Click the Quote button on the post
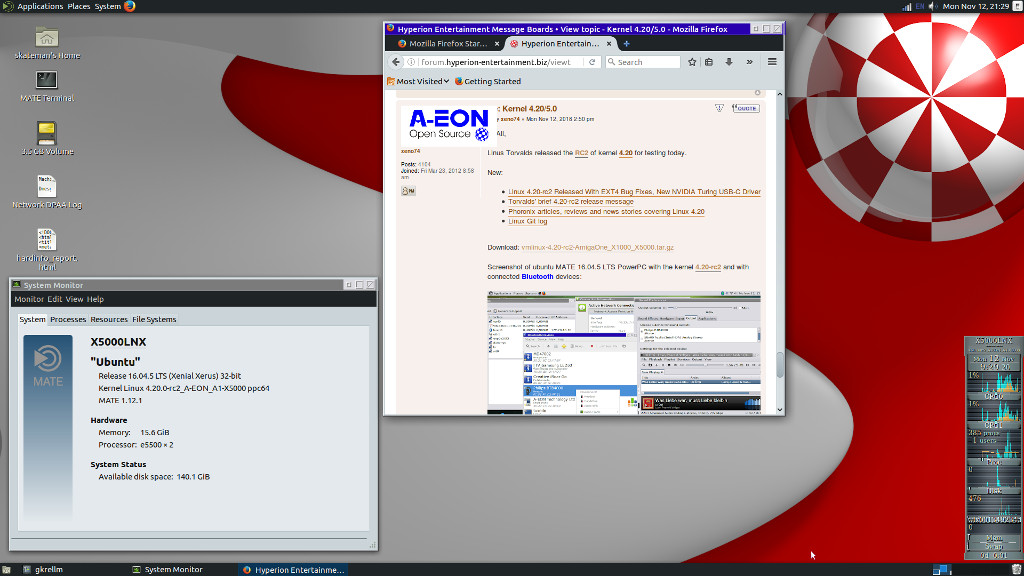1024x576 pixels. click(x=745, y=108)
